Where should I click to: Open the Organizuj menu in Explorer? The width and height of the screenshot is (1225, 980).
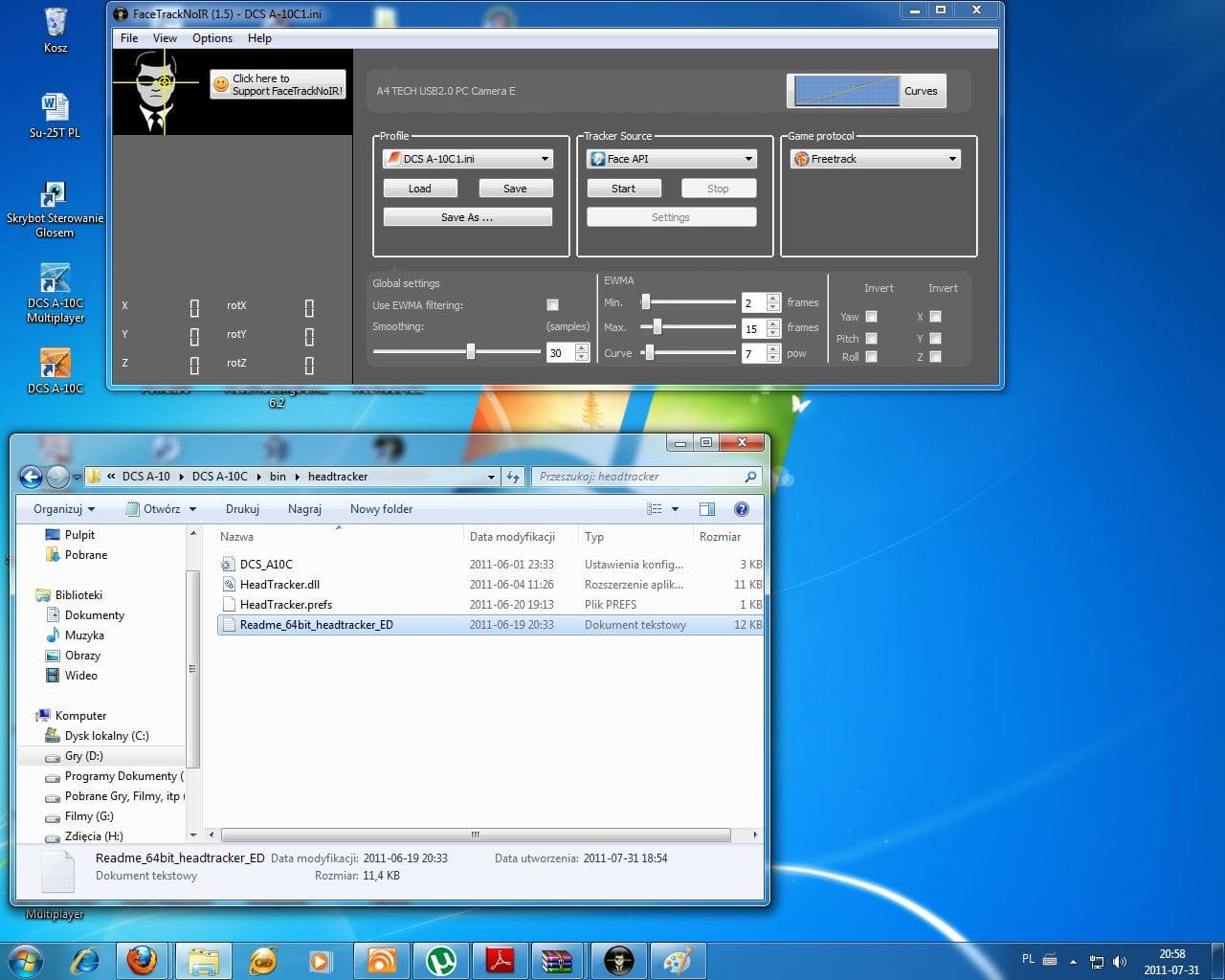[63, 509]
